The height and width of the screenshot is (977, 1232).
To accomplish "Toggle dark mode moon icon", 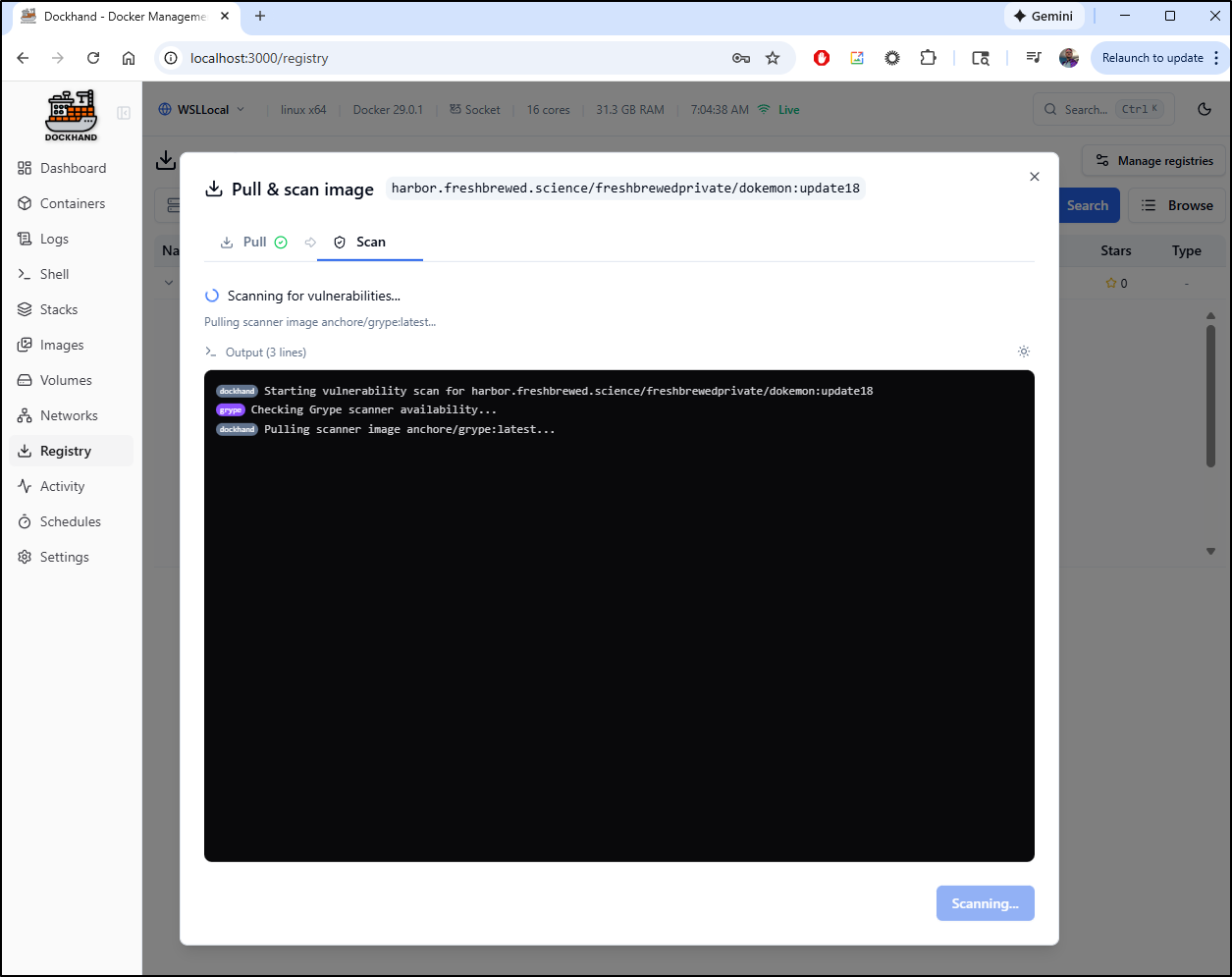I will pos(1205,109).
